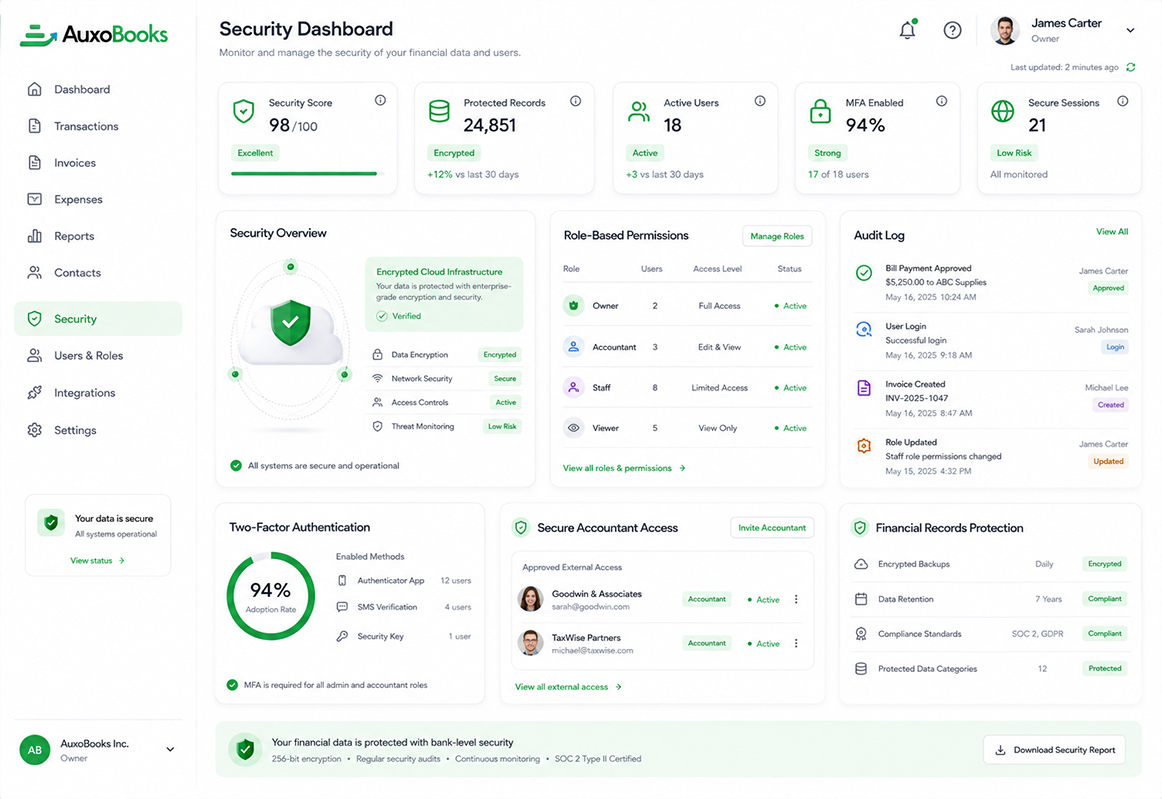
Task: Show info for Security Score card
Action: coord(380,100)
